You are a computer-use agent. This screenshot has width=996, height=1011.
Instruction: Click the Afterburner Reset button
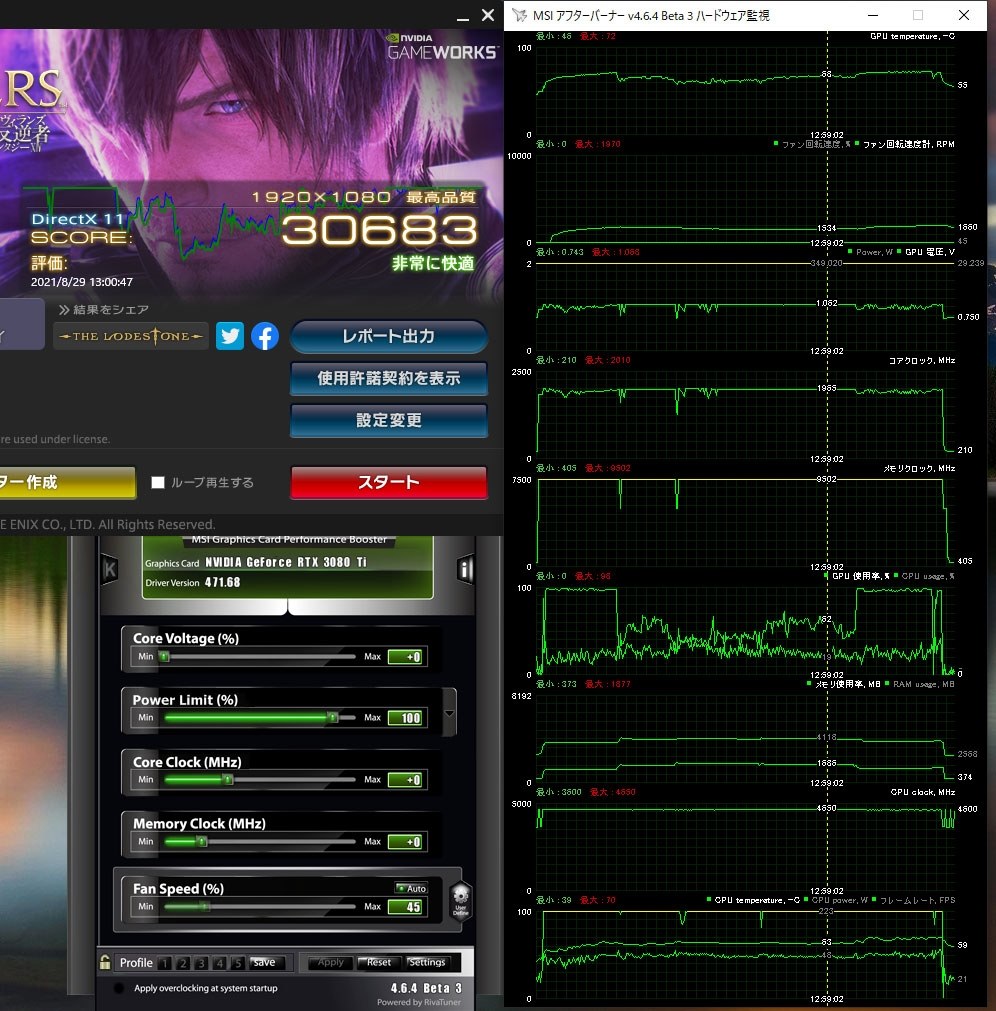[378, 962]
